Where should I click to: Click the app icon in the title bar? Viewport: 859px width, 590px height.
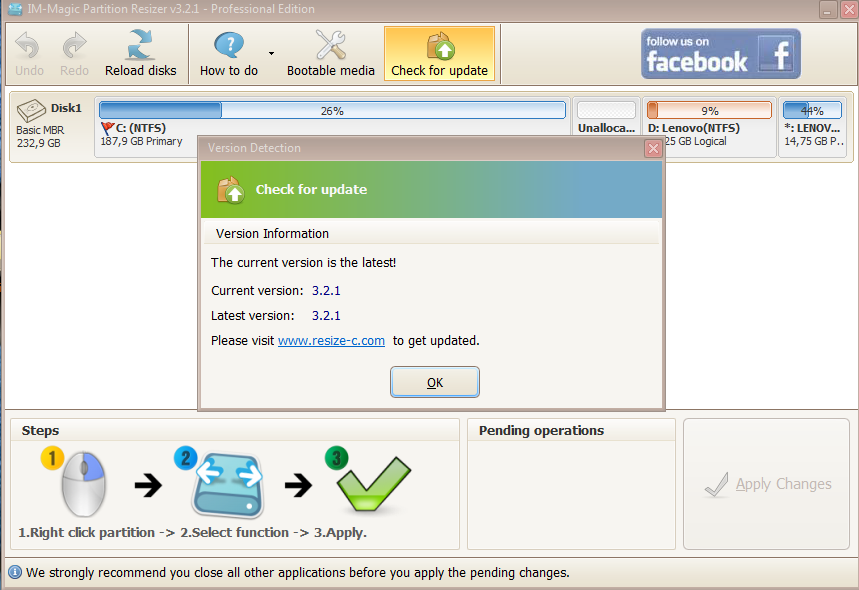[x=15, y=9]
